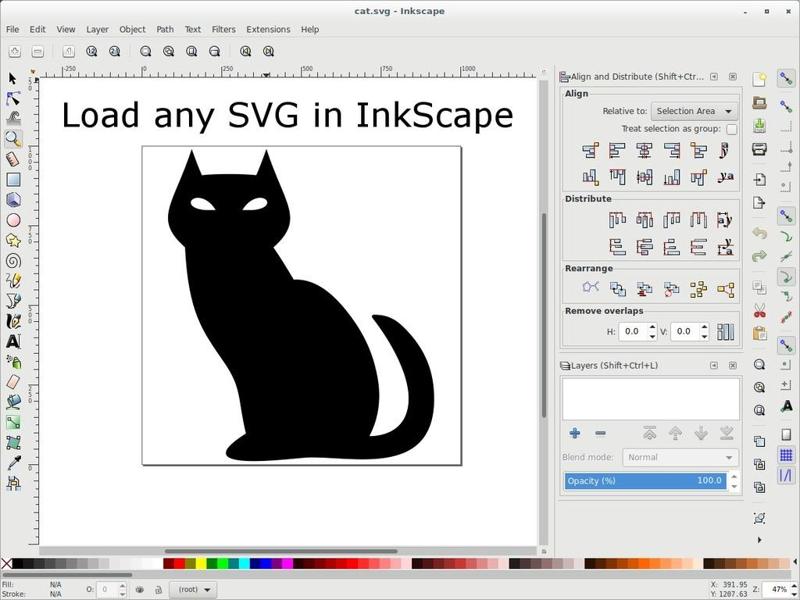Toggle Treat selection as group checkbox

tap(731, 129)
